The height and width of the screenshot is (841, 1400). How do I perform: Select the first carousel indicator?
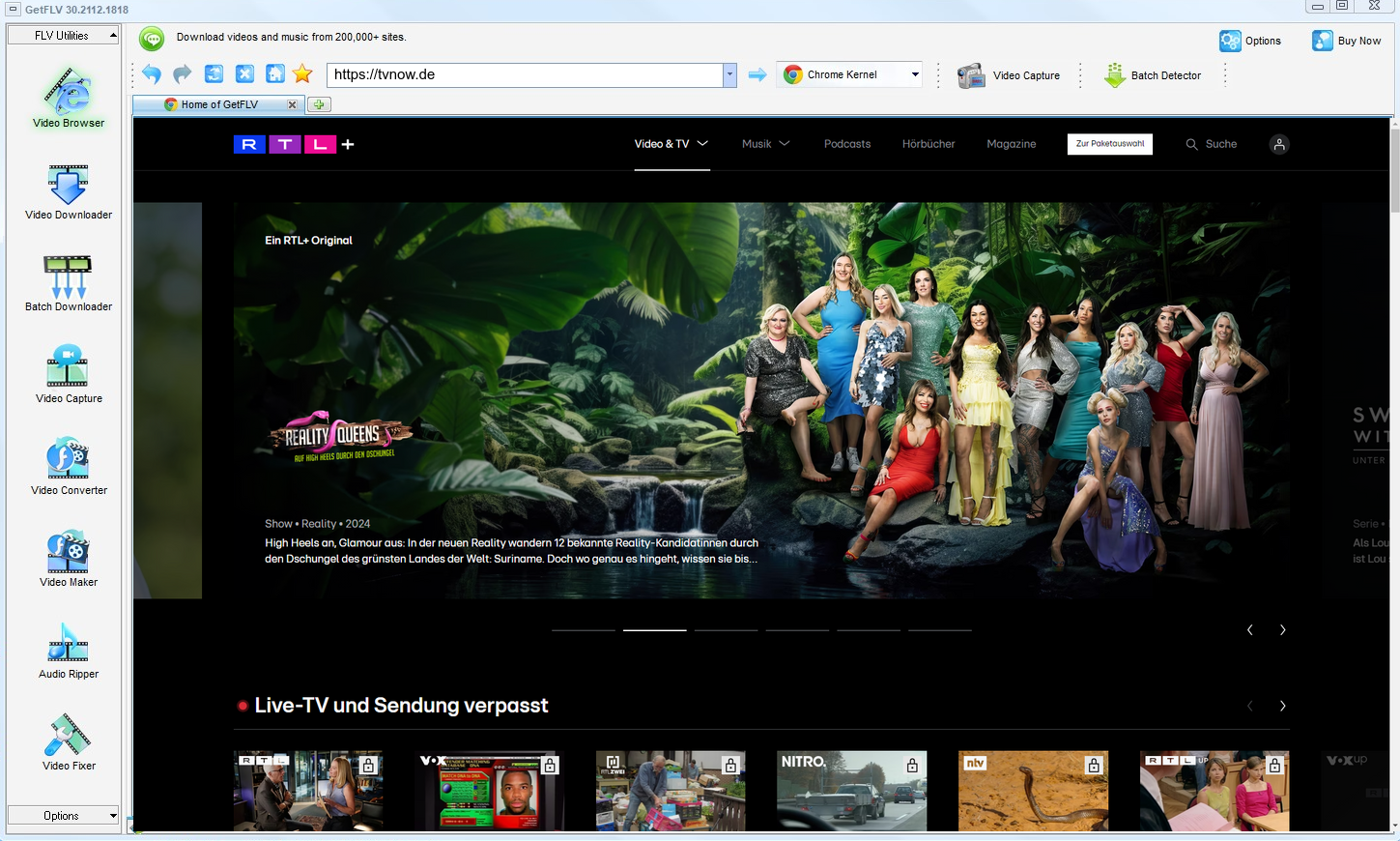[x=584, y=630]
